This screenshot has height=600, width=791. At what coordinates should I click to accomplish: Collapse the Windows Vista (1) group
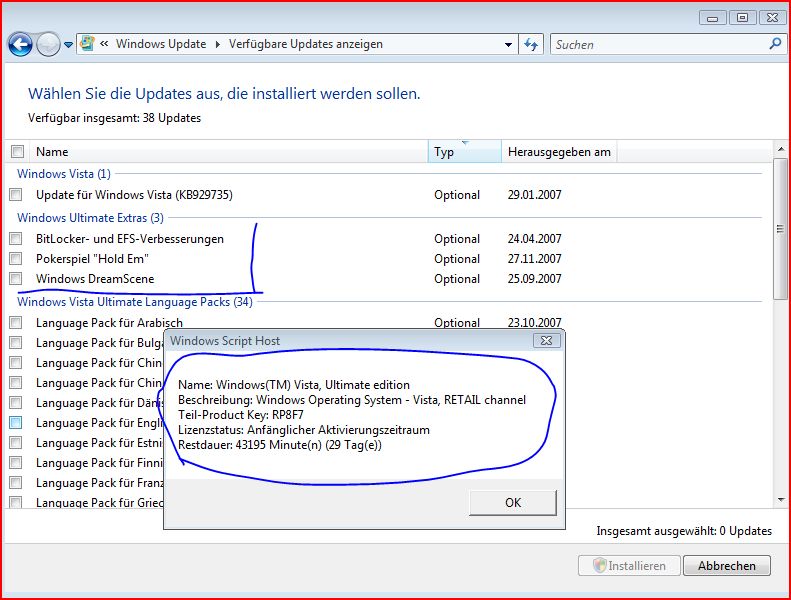pos(64,174)
